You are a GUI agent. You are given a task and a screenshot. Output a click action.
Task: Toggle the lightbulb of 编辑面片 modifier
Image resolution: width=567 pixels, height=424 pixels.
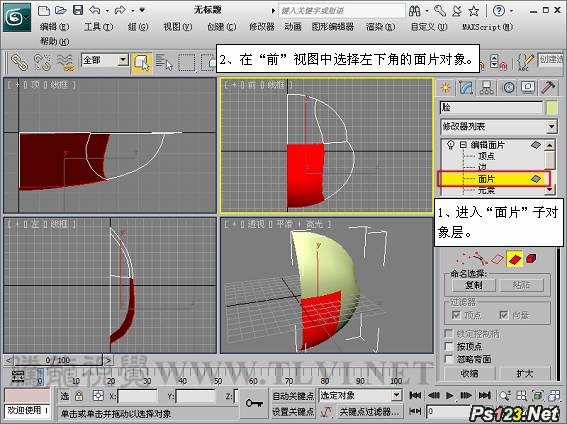pos(451,145)
